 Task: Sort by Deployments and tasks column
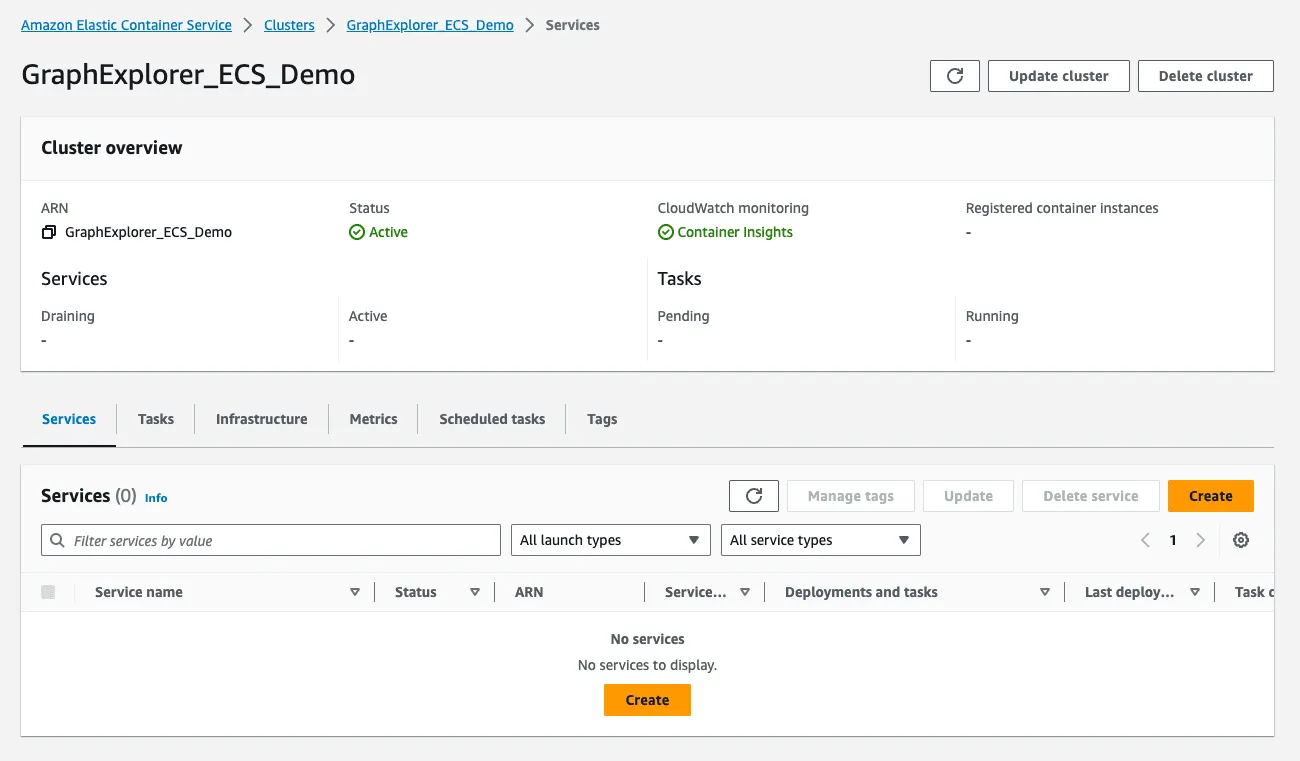pos(1045,592)
